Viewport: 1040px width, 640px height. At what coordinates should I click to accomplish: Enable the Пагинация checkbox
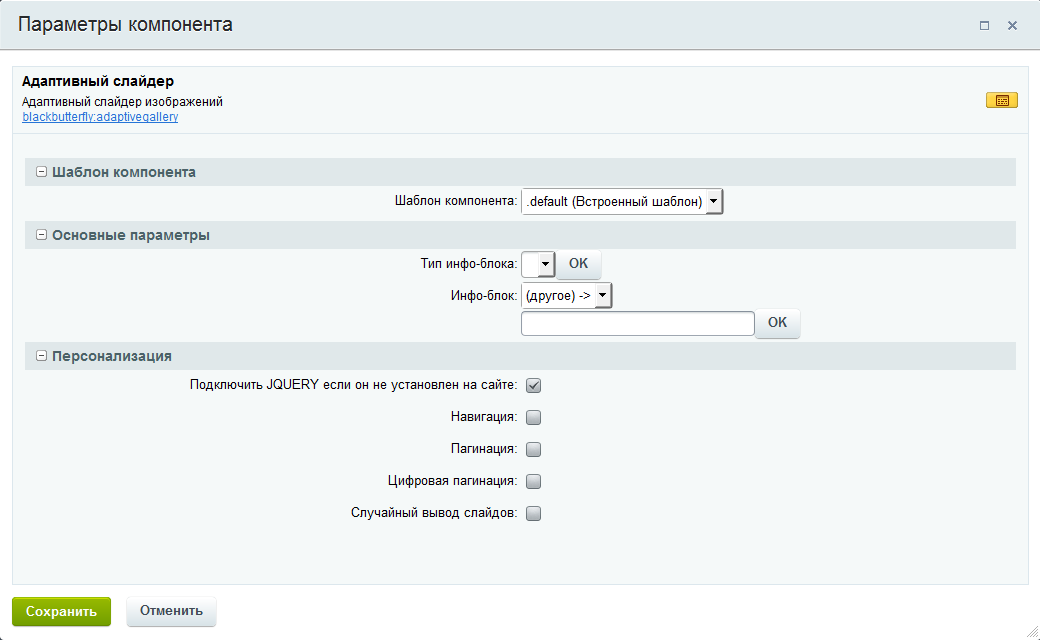(534, 449)
